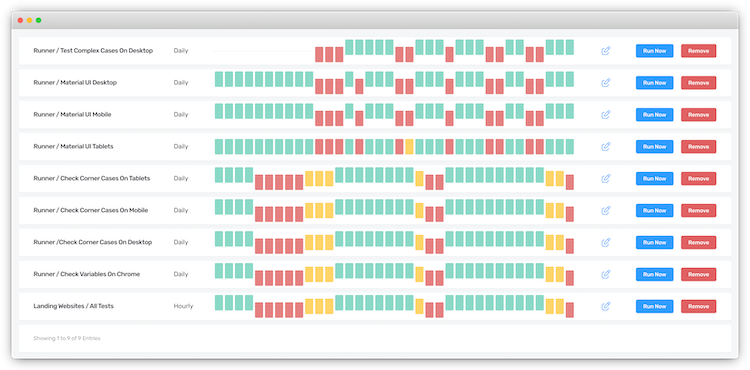Edit Landing Websites / All Tests

[606, 306]
